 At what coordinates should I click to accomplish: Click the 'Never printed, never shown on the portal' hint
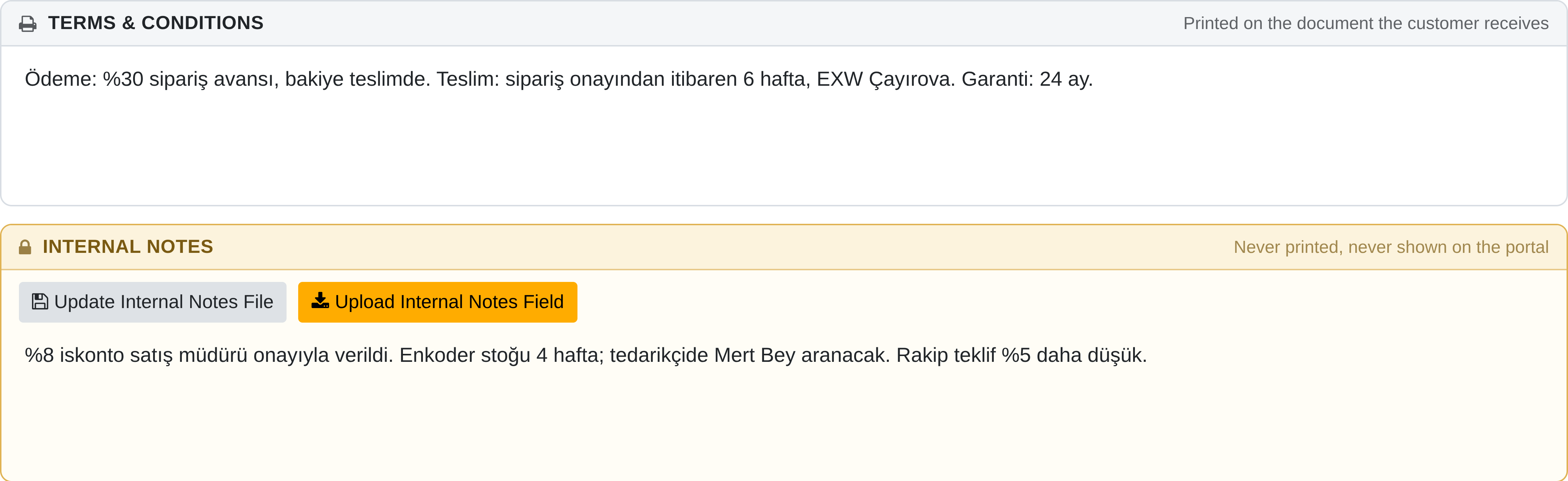coord(1391,247)
